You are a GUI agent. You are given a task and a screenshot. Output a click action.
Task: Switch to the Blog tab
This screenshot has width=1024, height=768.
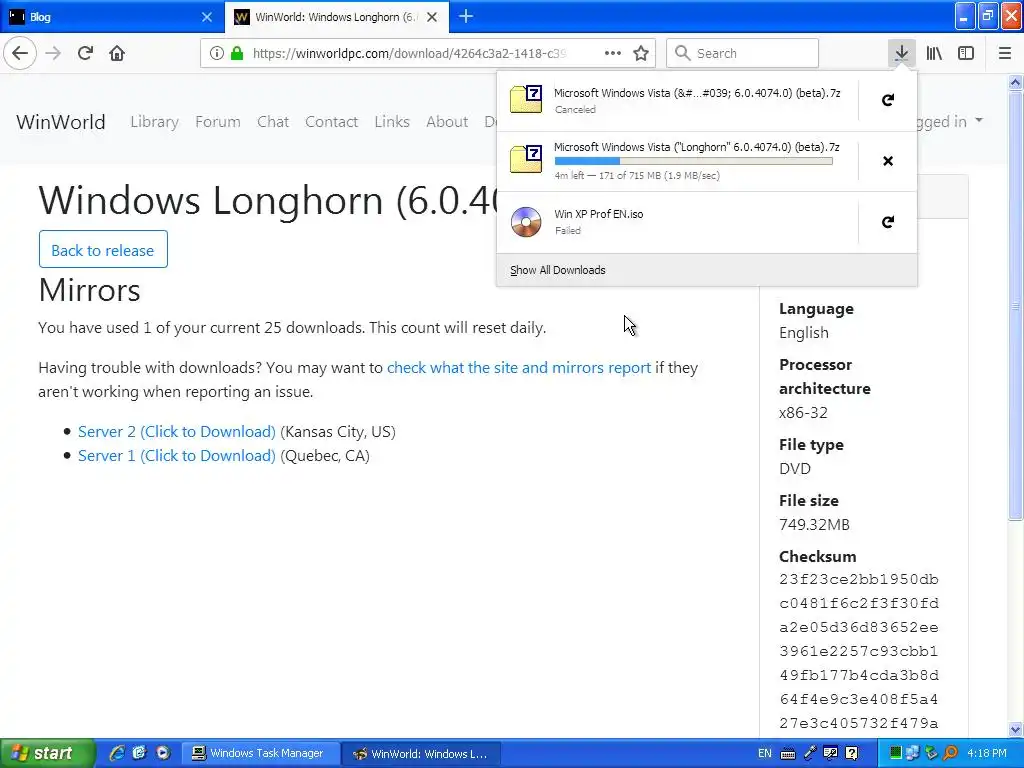tap(111, 17)
